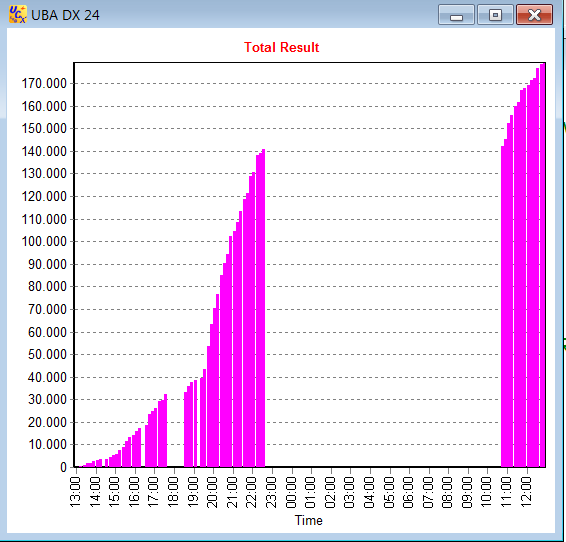
Task: Maximize the UBA DX 24 window
Action: [x=495, y=15]
